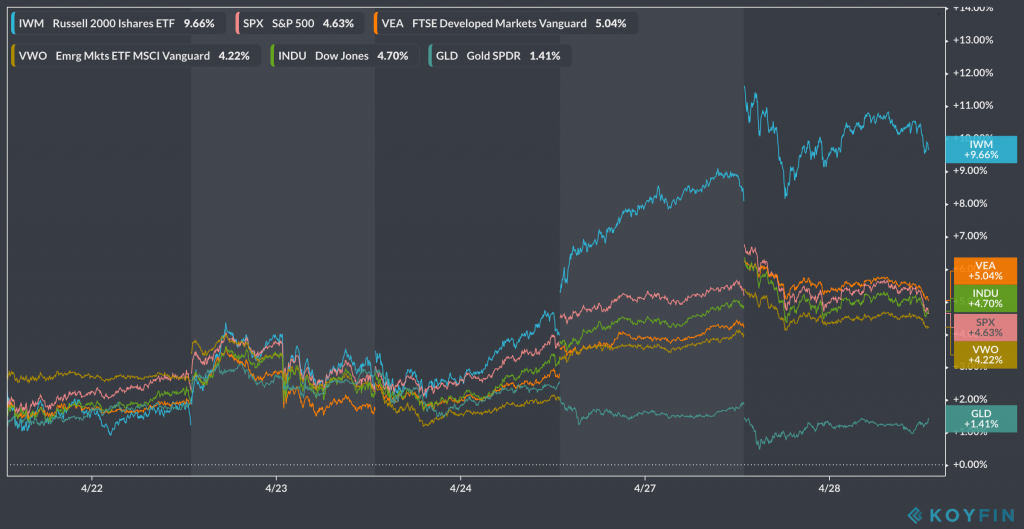
Task: Click the orange VEA +5.04% axis tag
Action: pyautogui.click(x=981, y=271)
